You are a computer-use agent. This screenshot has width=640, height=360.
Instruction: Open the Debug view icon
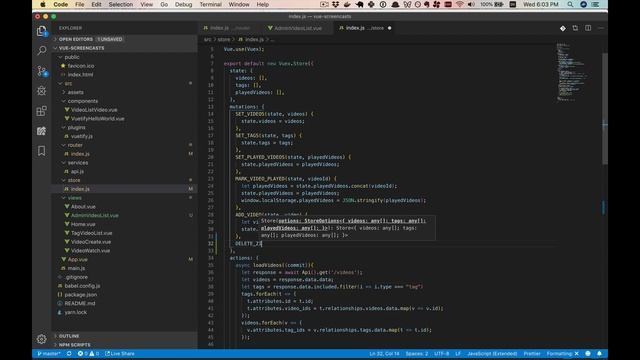tap(42, 91)
